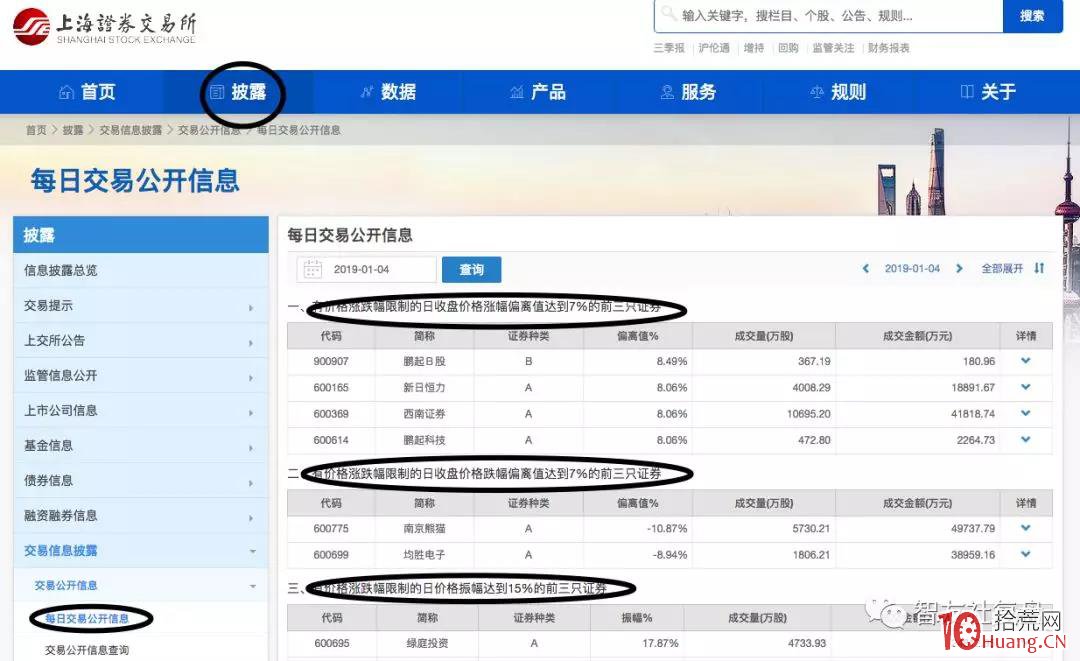Select 每日交易公开信息 in the sidebar
1080x661 pixels.
click(90, 619)
